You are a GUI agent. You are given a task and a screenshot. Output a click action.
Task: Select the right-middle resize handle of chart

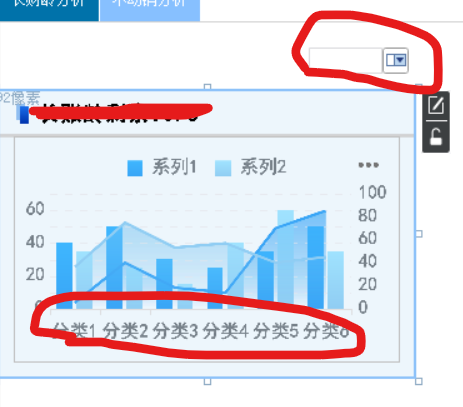click(419, 234)
